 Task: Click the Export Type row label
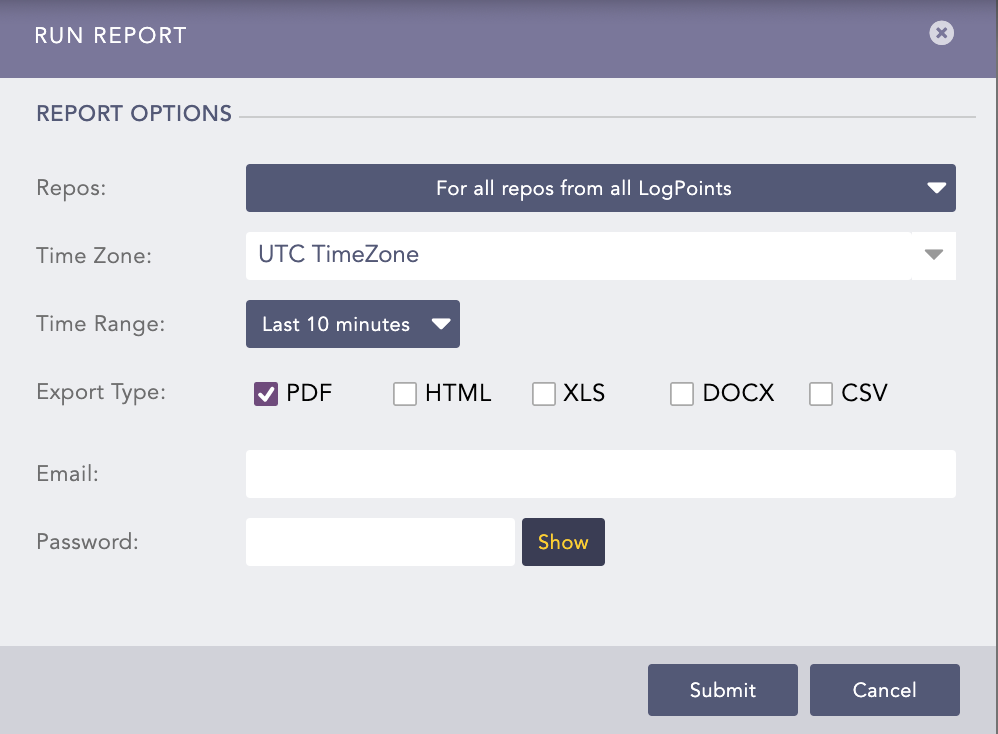100,392
